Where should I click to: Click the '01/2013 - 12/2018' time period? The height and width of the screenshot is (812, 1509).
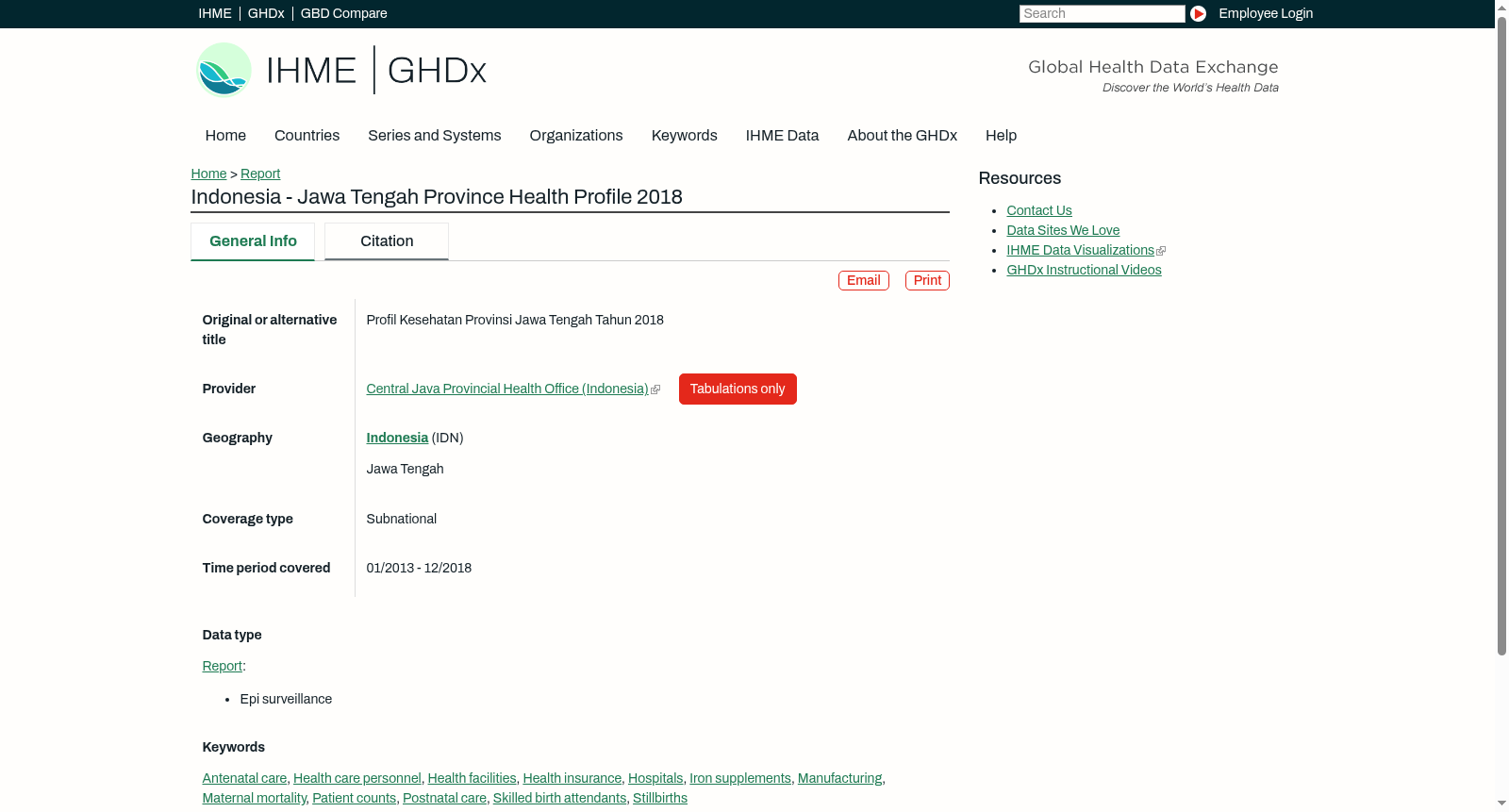pyautogui.click(x=419, y=568)
